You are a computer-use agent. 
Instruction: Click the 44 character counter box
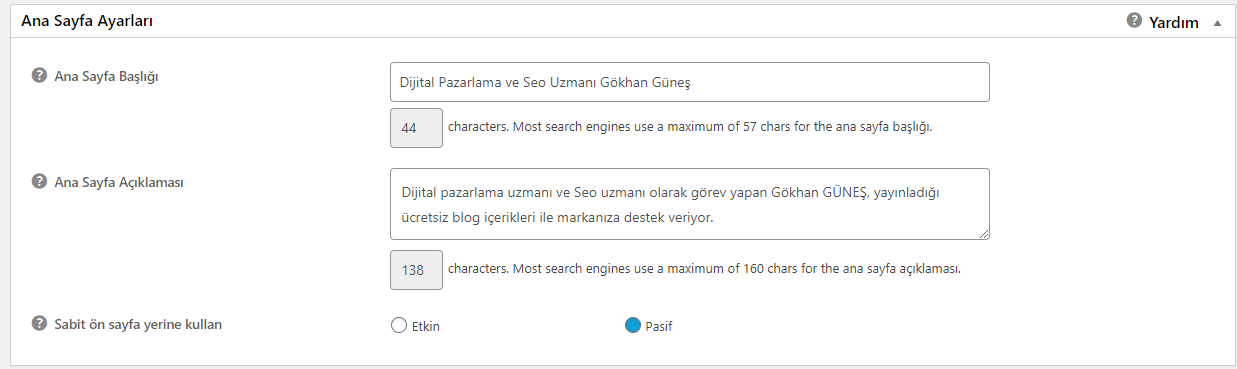click(x=416, y=128)
